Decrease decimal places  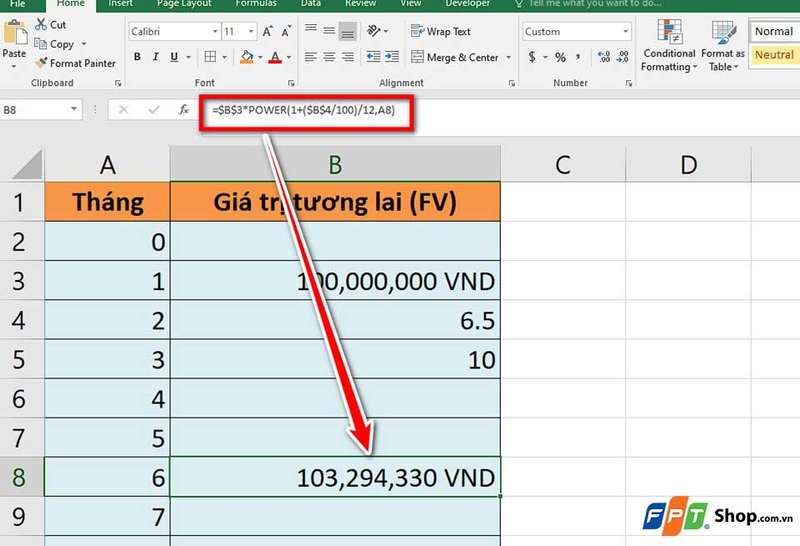coord(622,57)
